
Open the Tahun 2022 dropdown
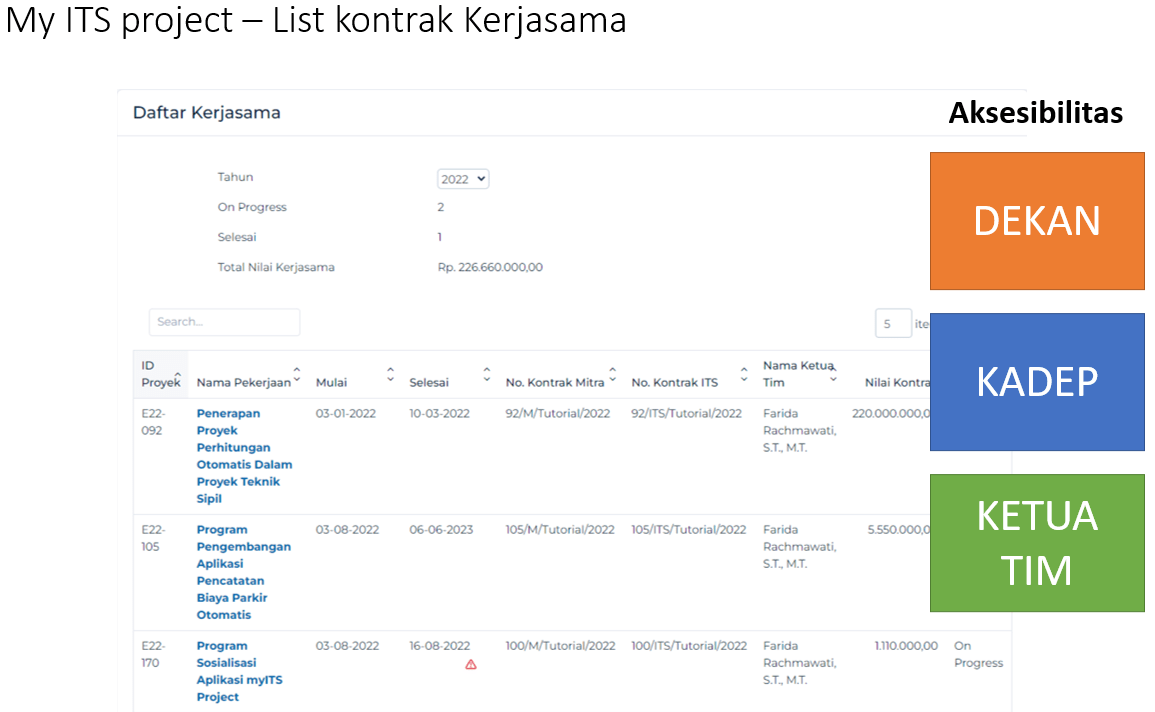click(x=463, y=179)
